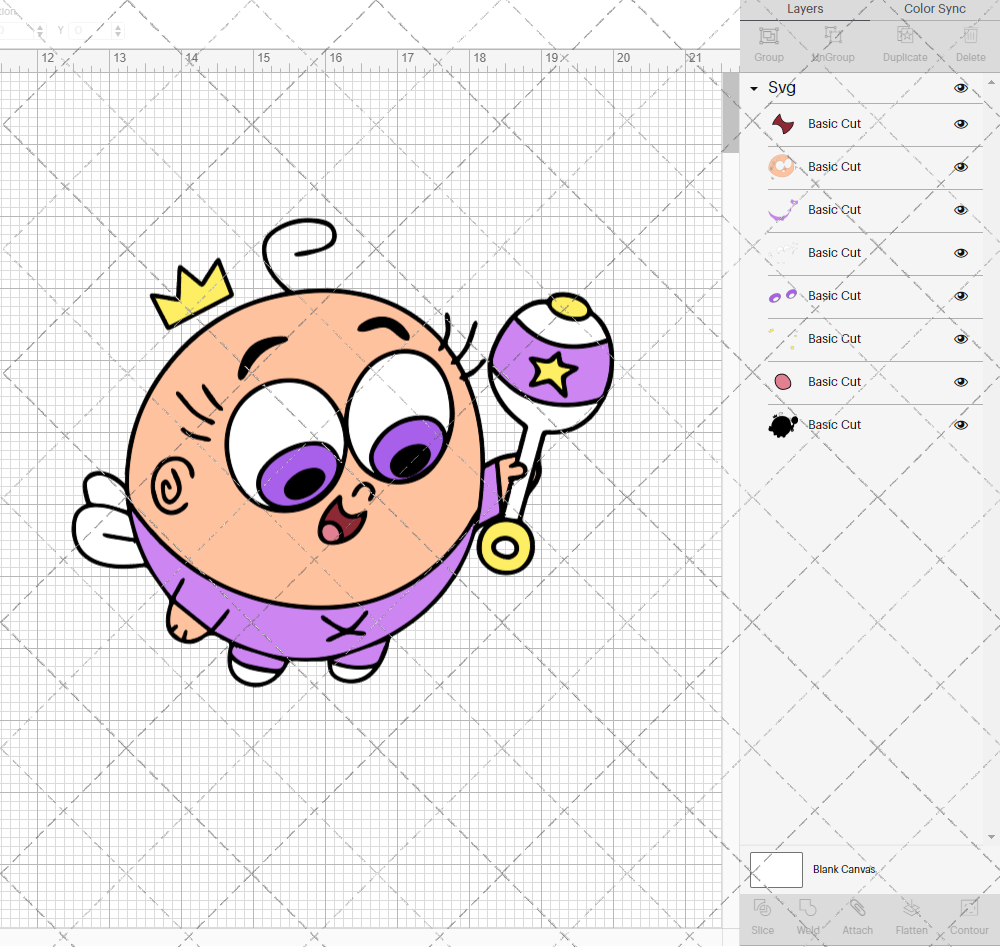Click the UnGroup icon

click(x=833, y=35)
